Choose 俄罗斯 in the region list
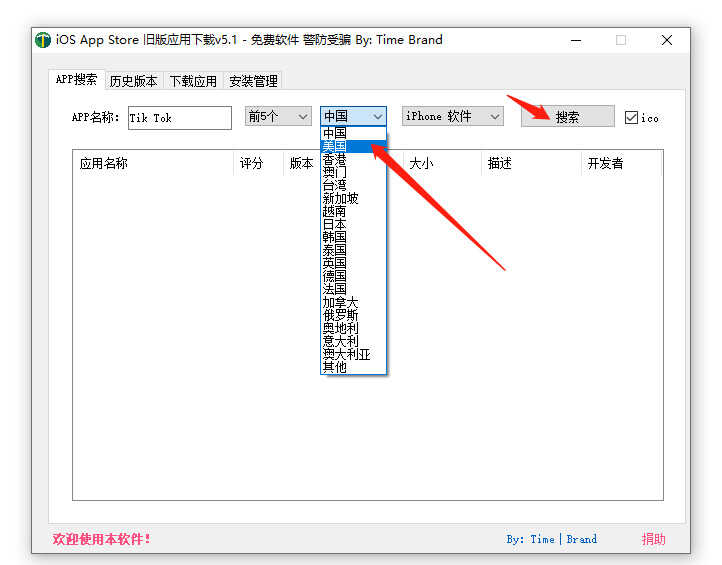Viewport: 722px width, 565px height. pos(353,315)
